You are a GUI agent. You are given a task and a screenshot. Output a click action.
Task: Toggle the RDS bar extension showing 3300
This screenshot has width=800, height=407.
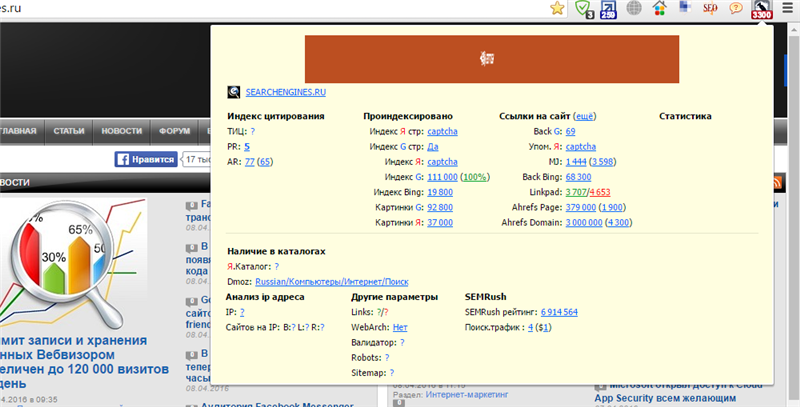pyautogui.click(x=761, y=9)
